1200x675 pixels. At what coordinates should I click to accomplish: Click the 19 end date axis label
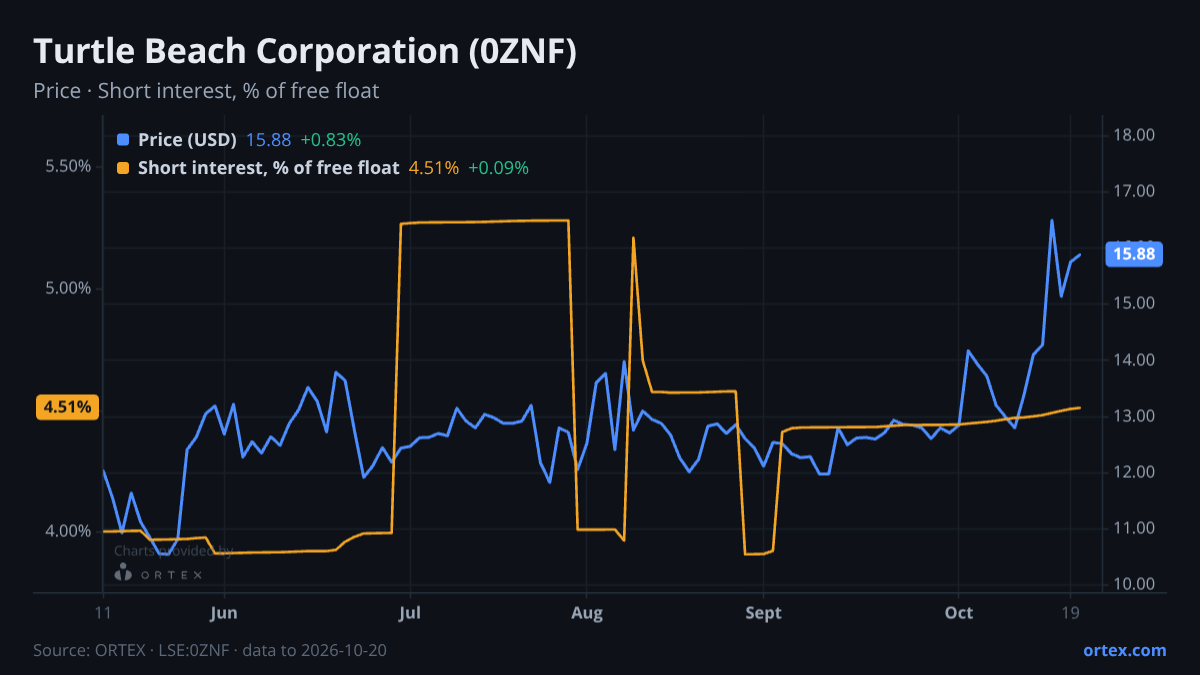(x=1071, y=613)
